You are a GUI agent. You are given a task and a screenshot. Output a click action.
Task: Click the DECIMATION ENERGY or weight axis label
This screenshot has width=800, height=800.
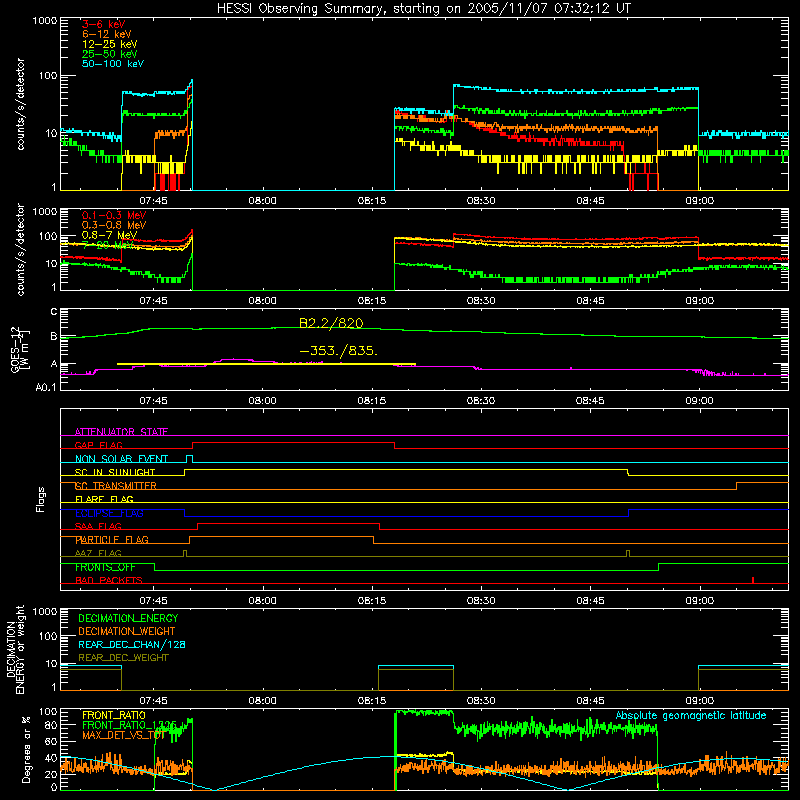(x=15, y=649)
